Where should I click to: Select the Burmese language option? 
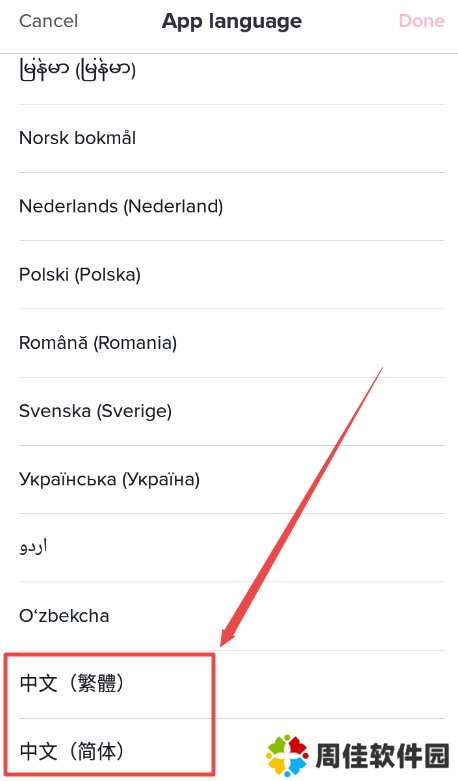tap(231, 71)
